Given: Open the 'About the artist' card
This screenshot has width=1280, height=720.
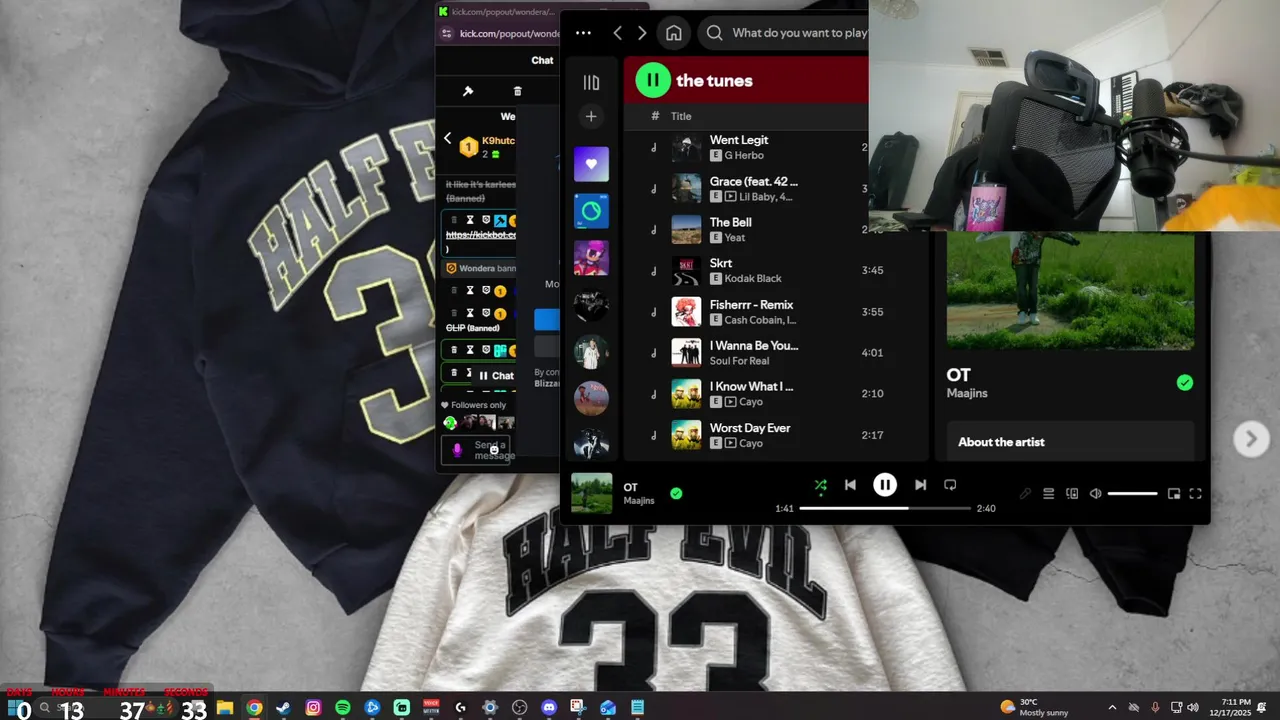Looking at the screenshot, I should click(1071, 441).
